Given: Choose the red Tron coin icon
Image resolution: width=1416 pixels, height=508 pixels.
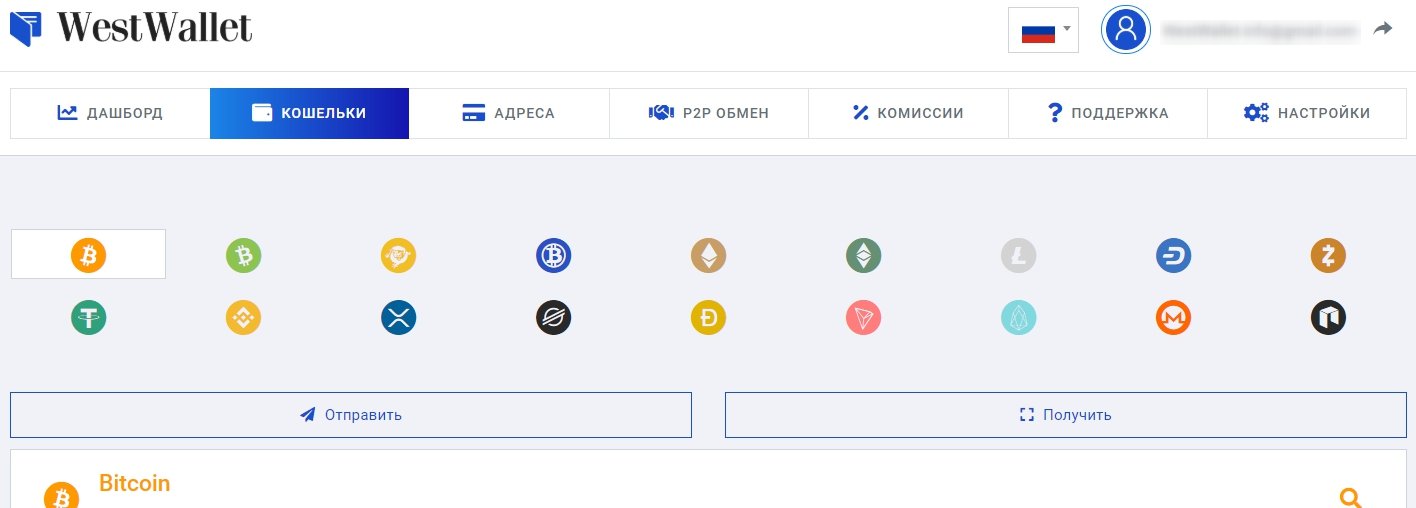Looking at the screenshot, I should [863, 318].
